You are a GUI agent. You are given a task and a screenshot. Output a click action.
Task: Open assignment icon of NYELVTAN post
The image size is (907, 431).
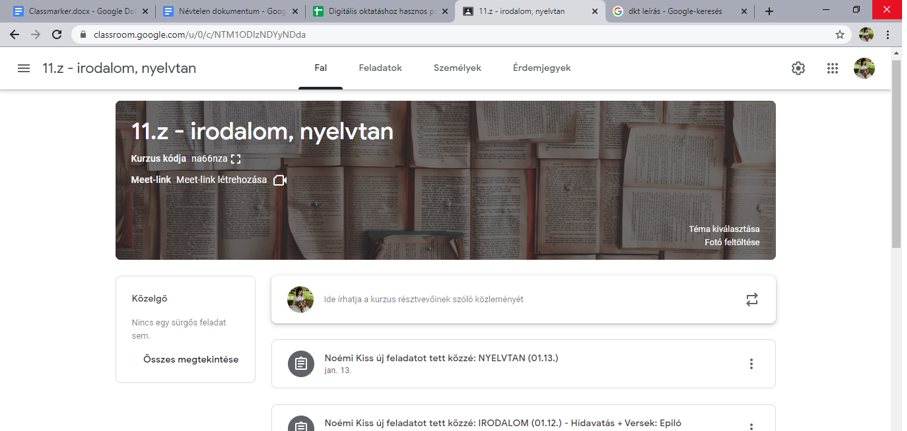coord(301,364)
